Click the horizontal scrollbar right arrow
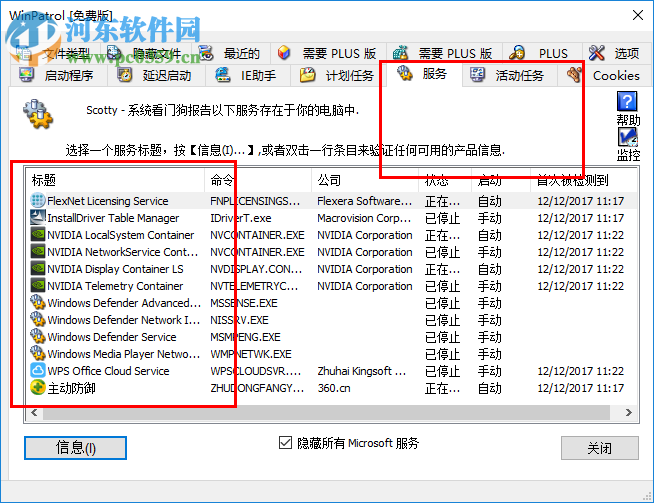The width and height of the screenshot is (654, 503). (629, 412)
